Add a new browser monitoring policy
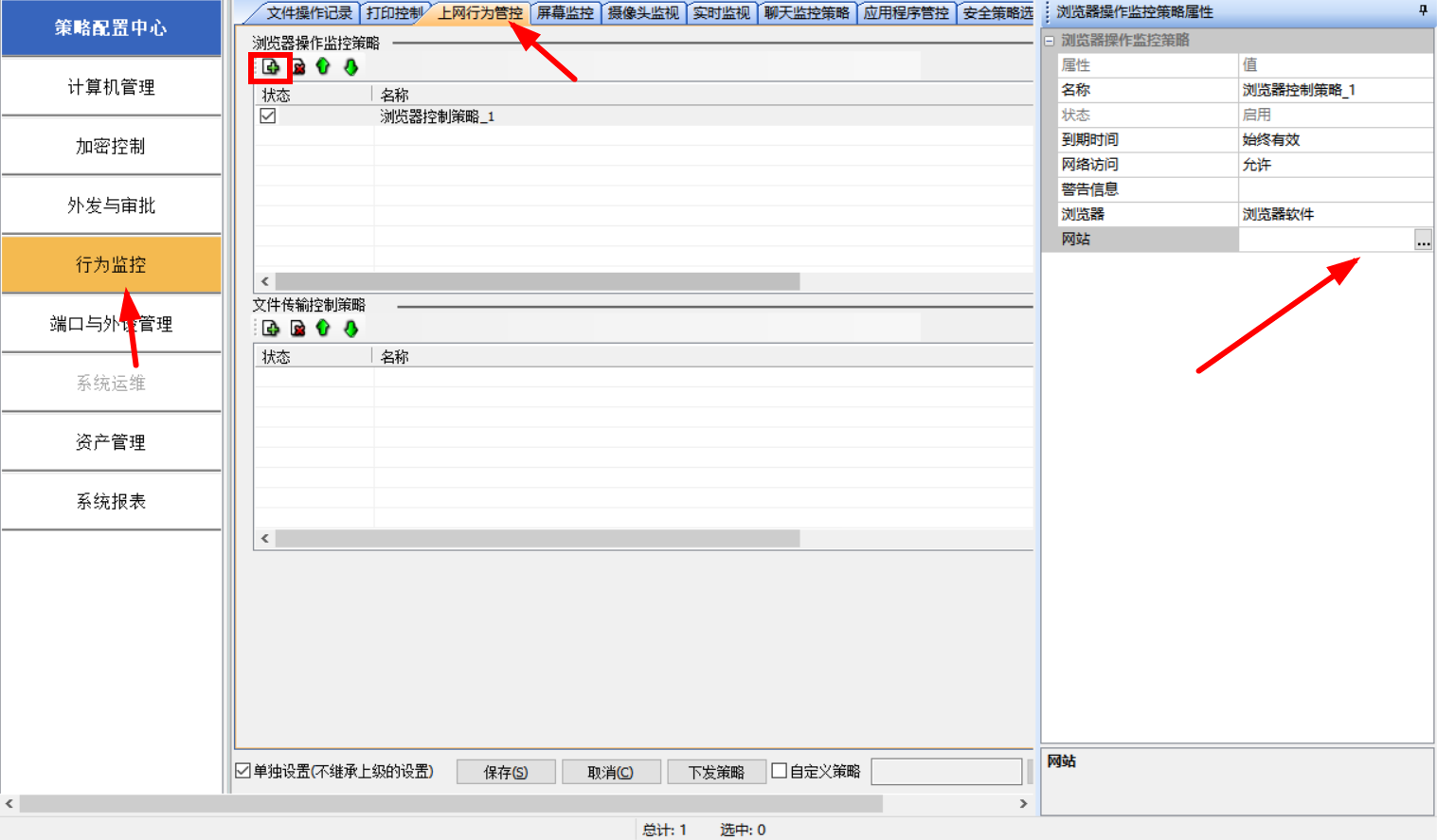1437x840 pixels. (x=271, y=67)
